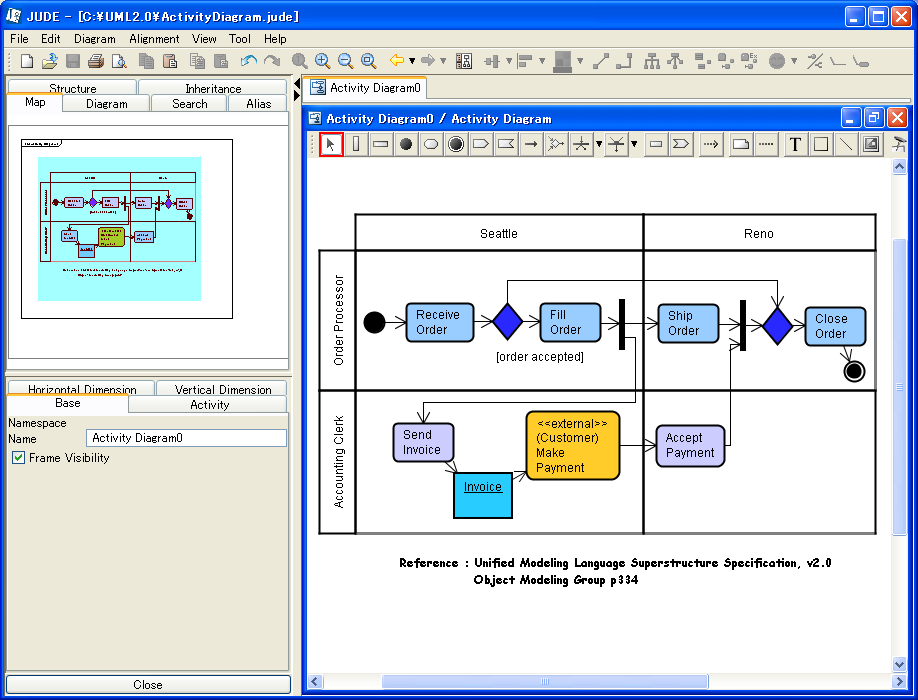Viewport: 918px width, 700px height.
Task: Open the vertical align dropdown arrow
Action: [x=542, y=61]
